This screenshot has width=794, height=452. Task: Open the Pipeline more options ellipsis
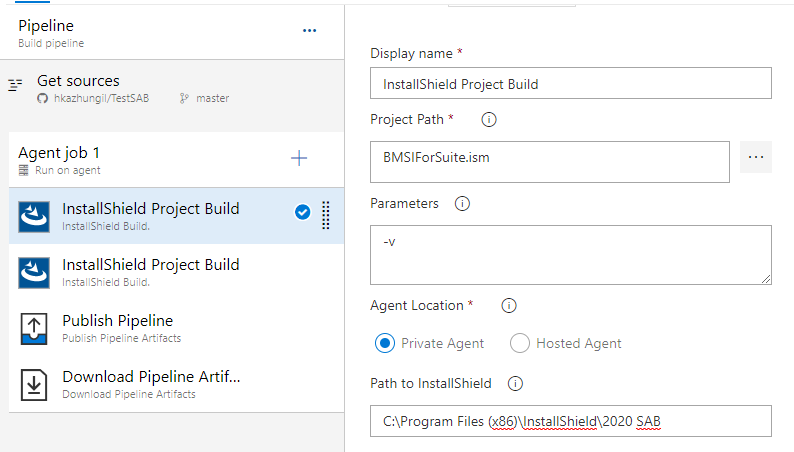tap(309, 30)
